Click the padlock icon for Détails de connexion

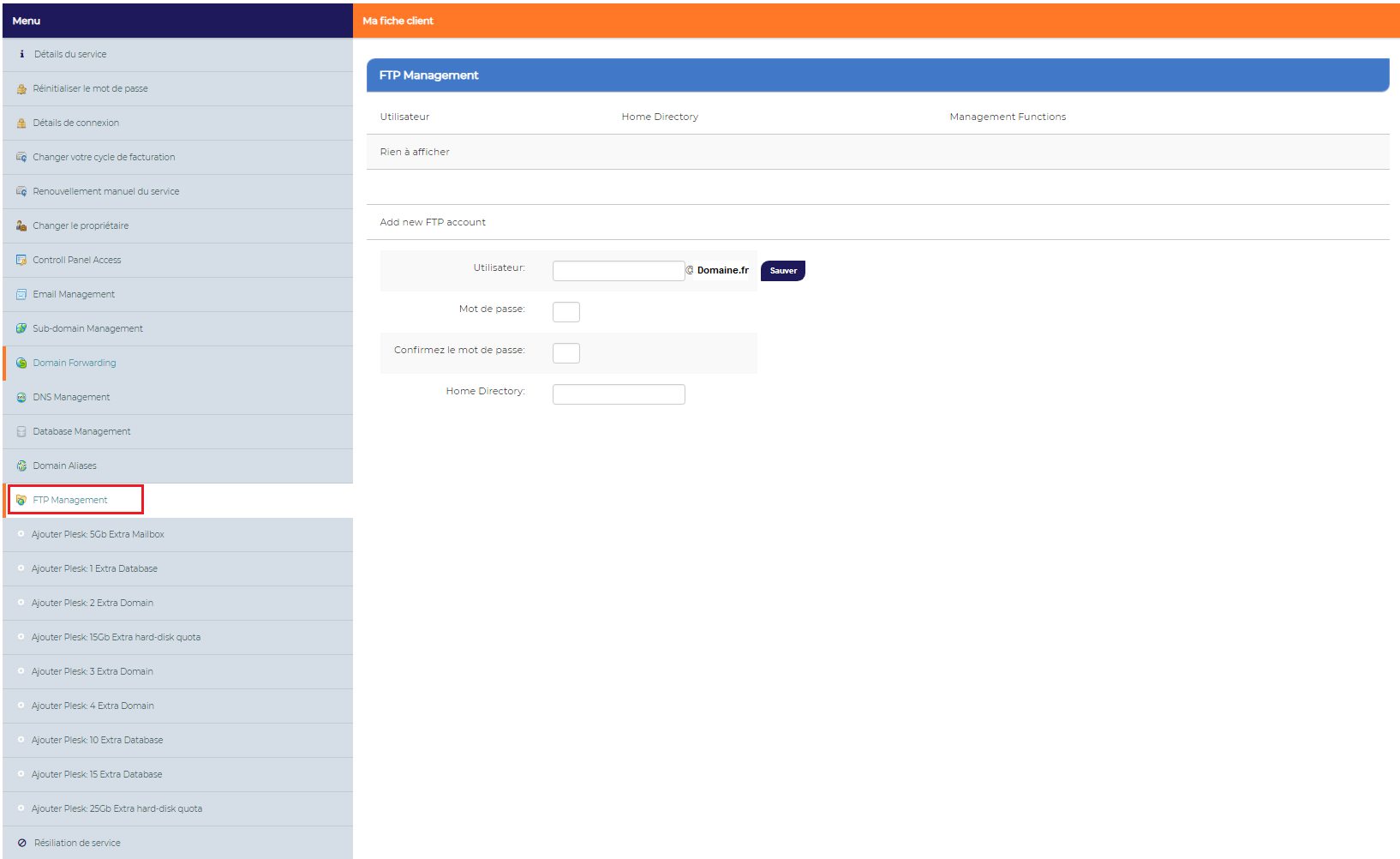coord(21,123)
